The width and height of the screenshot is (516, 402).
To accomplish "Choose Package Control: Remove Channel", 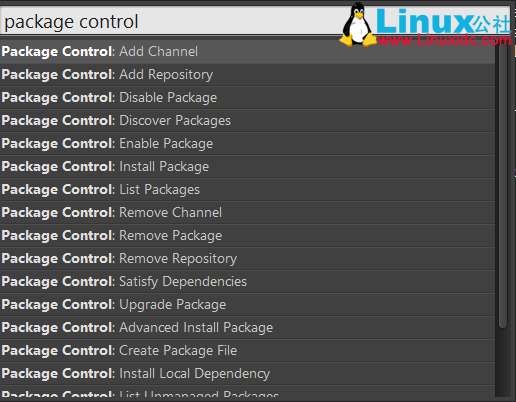I will [247, 213].
